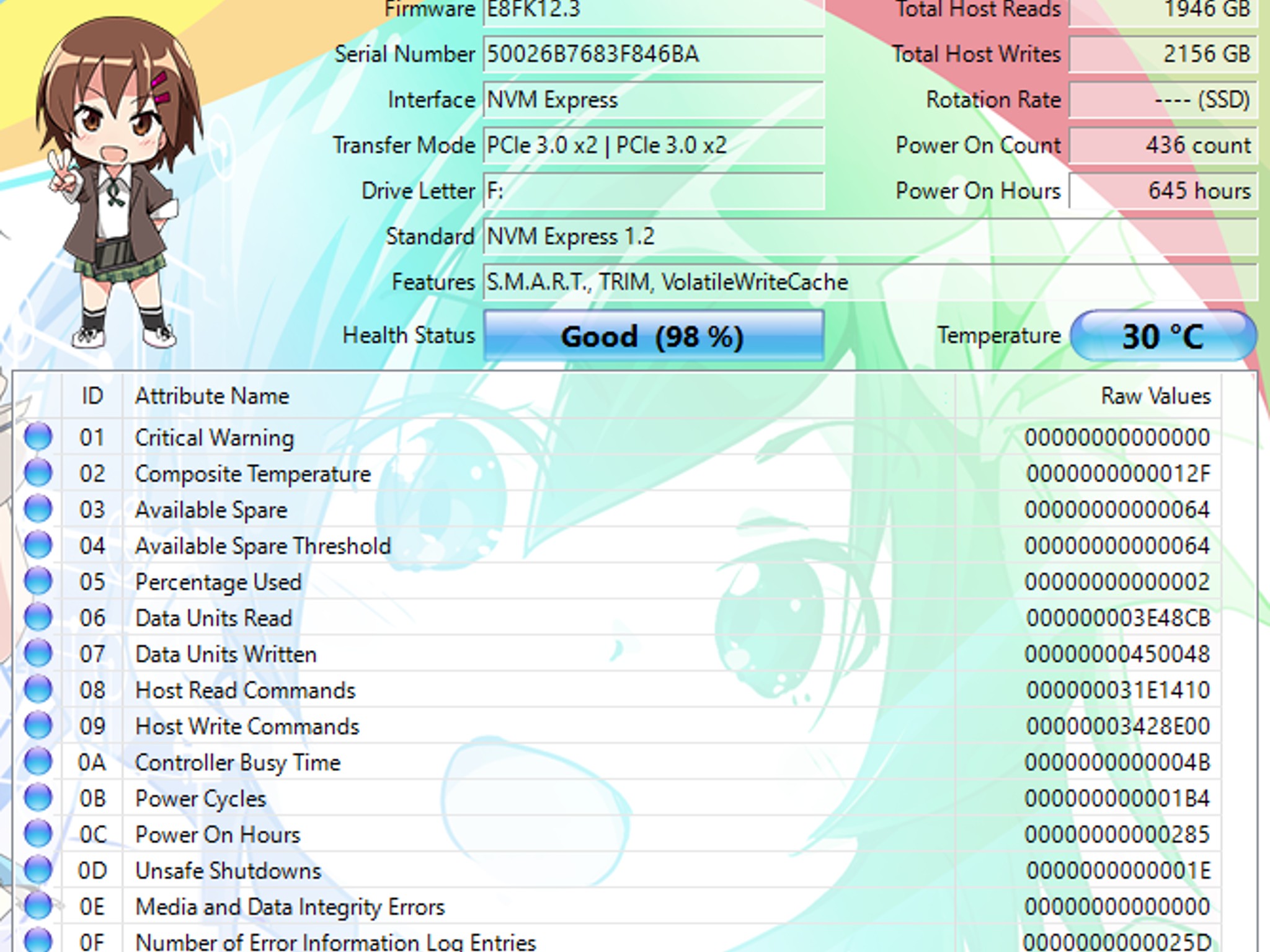
Task: Click the Power Cycles status orb
Action: click(38, 798)
